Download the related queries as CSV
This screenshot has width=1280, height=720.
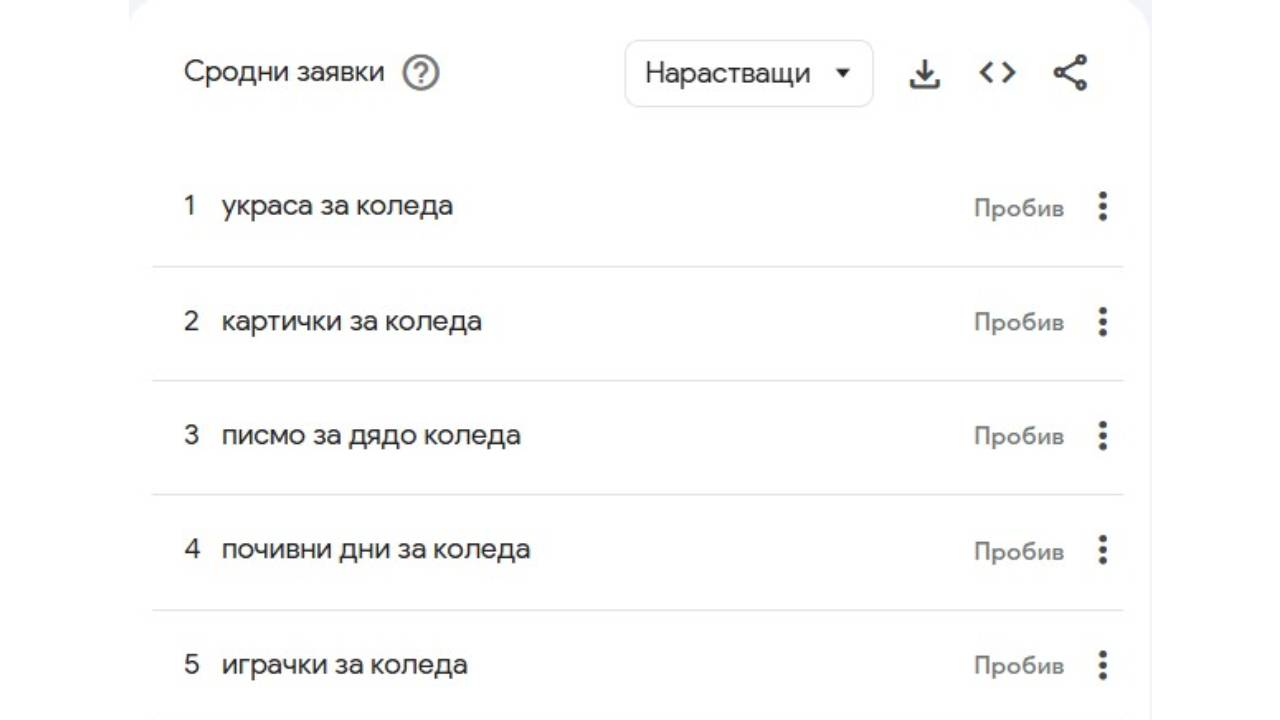click(x=924, y=72)
